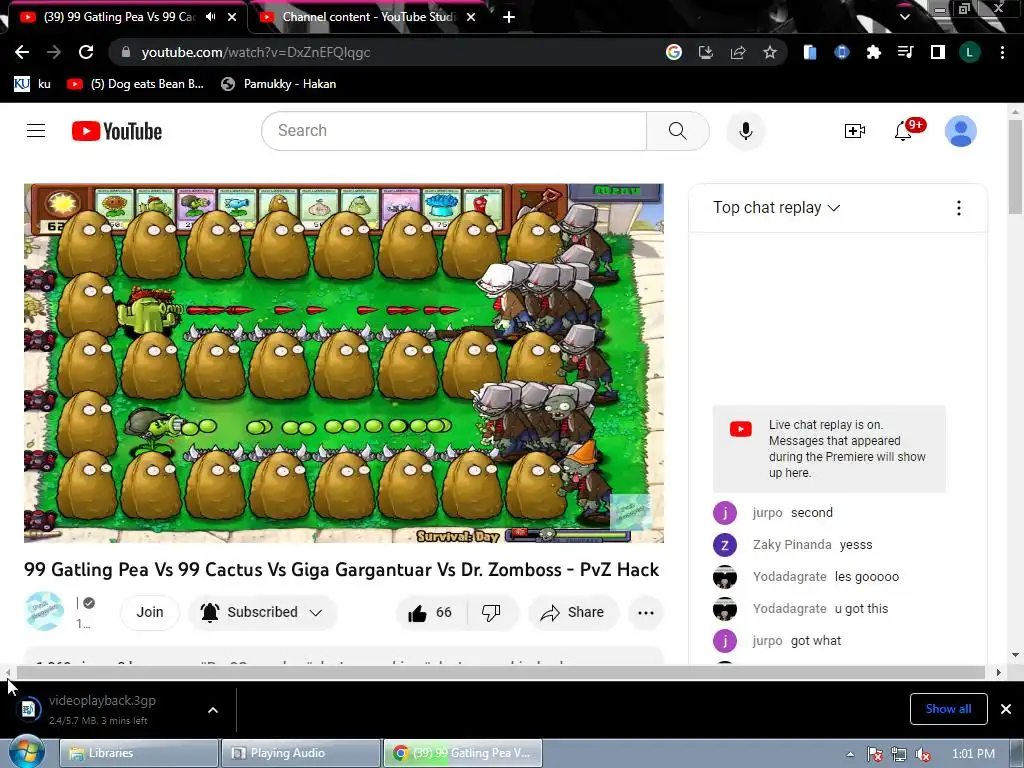Click the video title text
This screenshot has width=1024, height=768.
point(342,569)
